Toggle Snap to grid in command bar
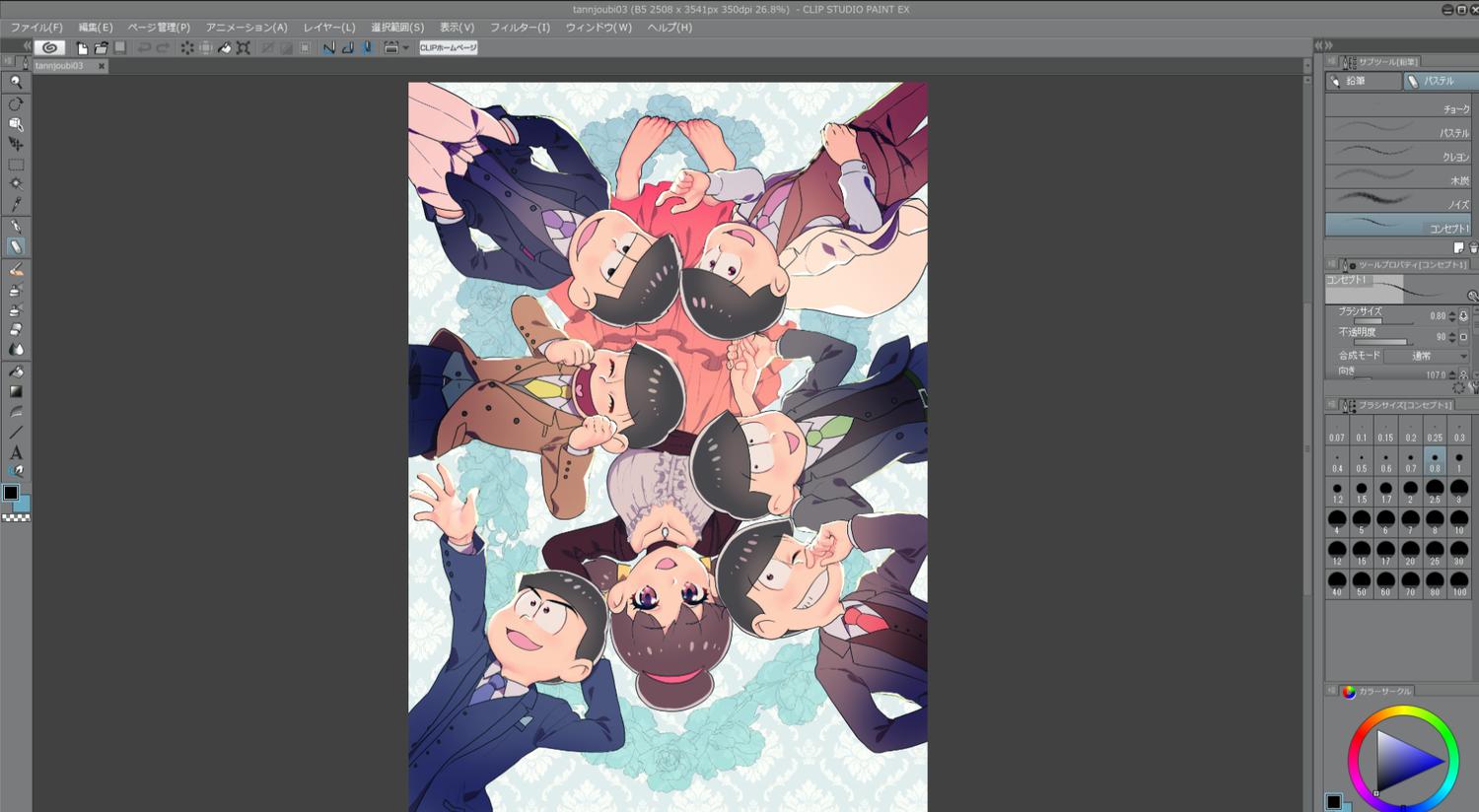This screenshot has height=812, width=1479. [367, 47]
